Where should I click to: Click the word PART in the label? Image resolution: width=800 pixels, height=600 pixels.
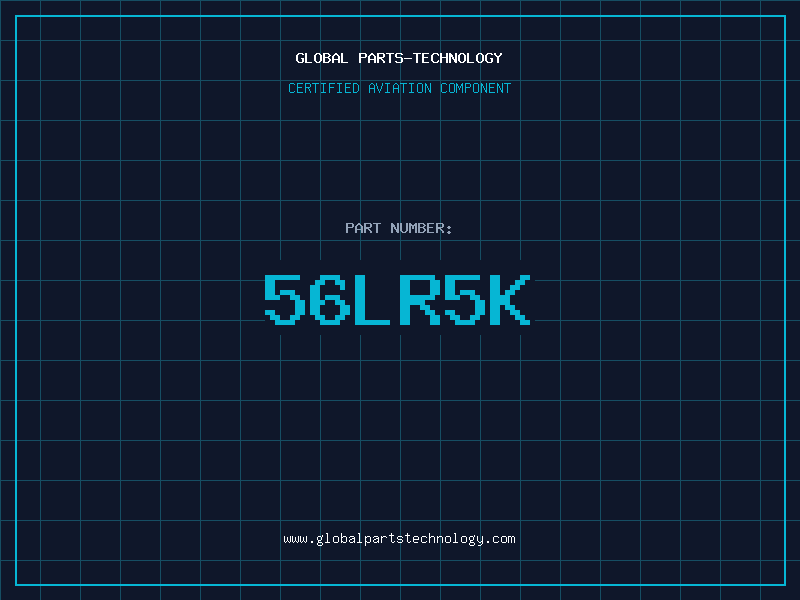click(x=363, y=228)
